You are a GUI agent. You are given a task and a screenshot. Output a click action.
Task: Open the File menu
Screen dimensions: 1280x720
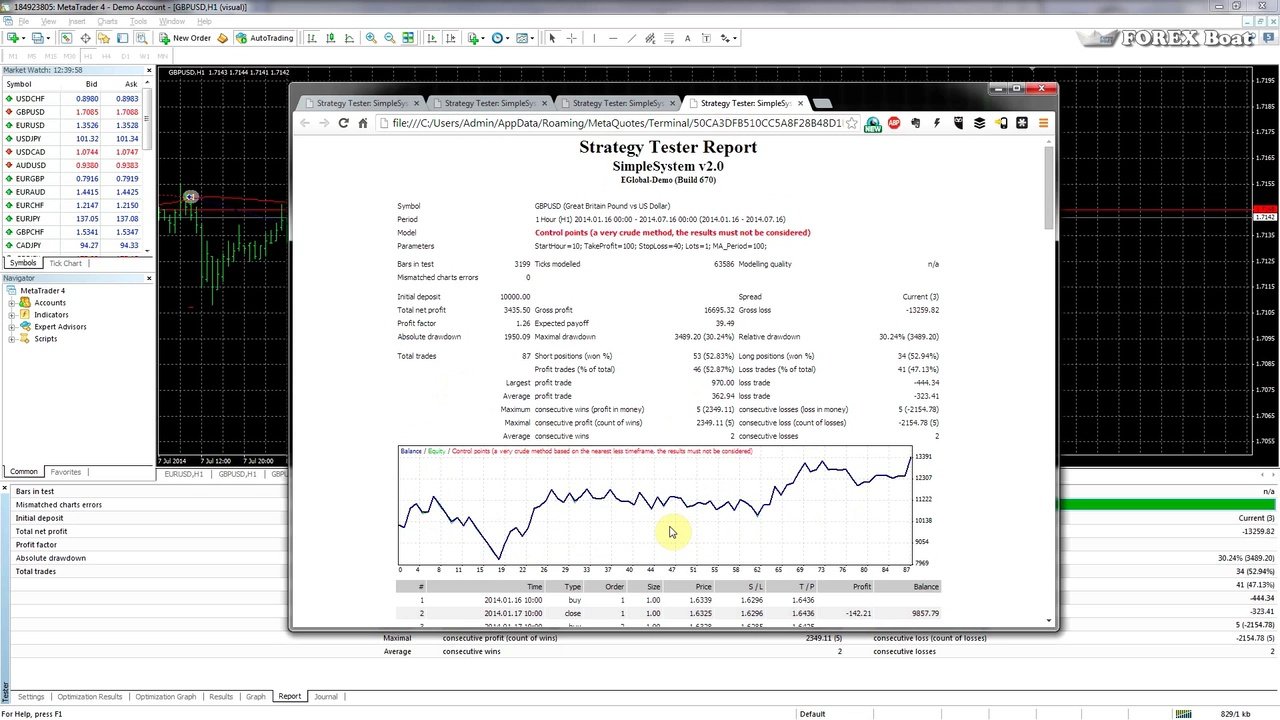pos(23,21)
